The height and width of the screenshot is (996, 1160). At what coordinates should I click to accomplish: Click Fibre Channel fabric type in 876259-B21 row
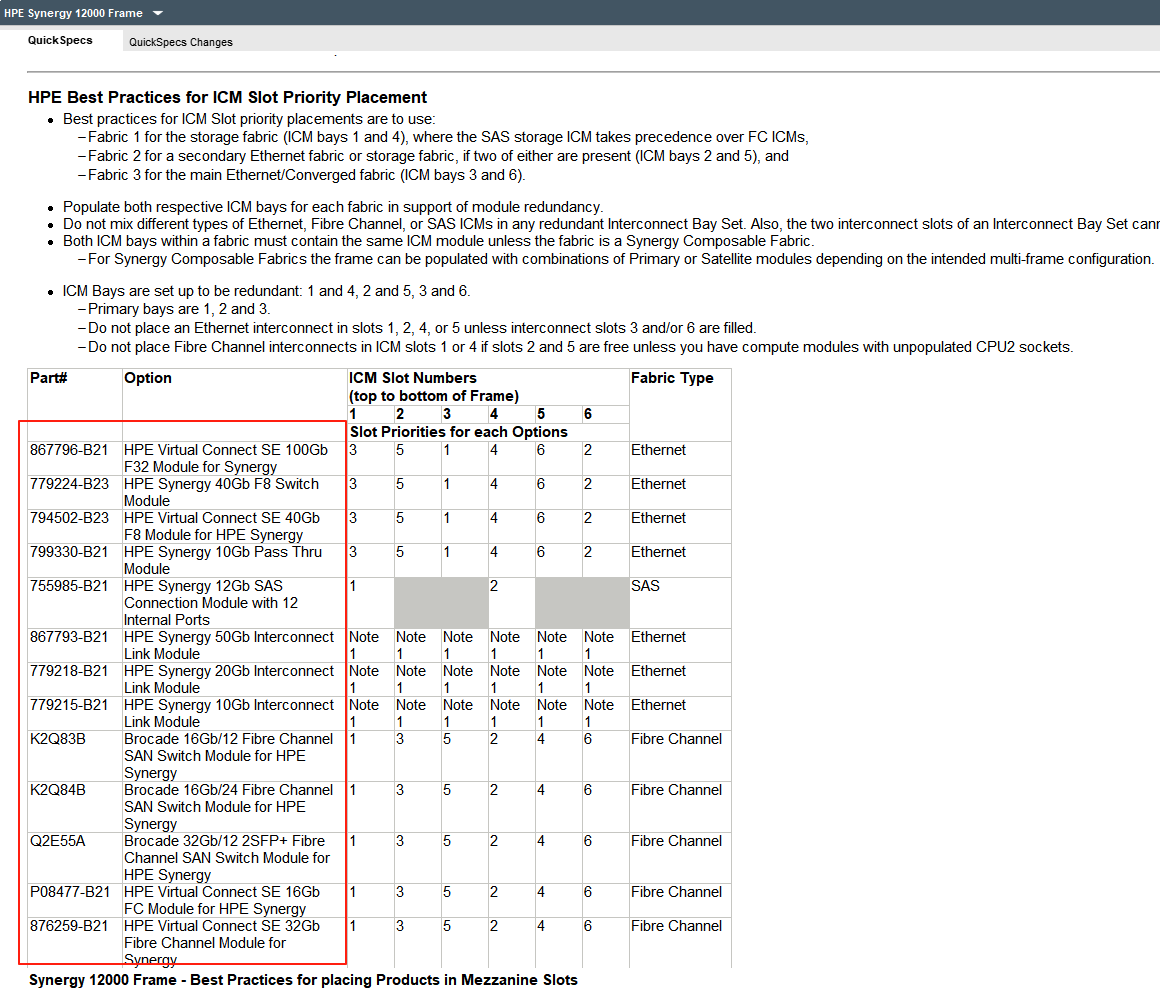coord(676,926)
